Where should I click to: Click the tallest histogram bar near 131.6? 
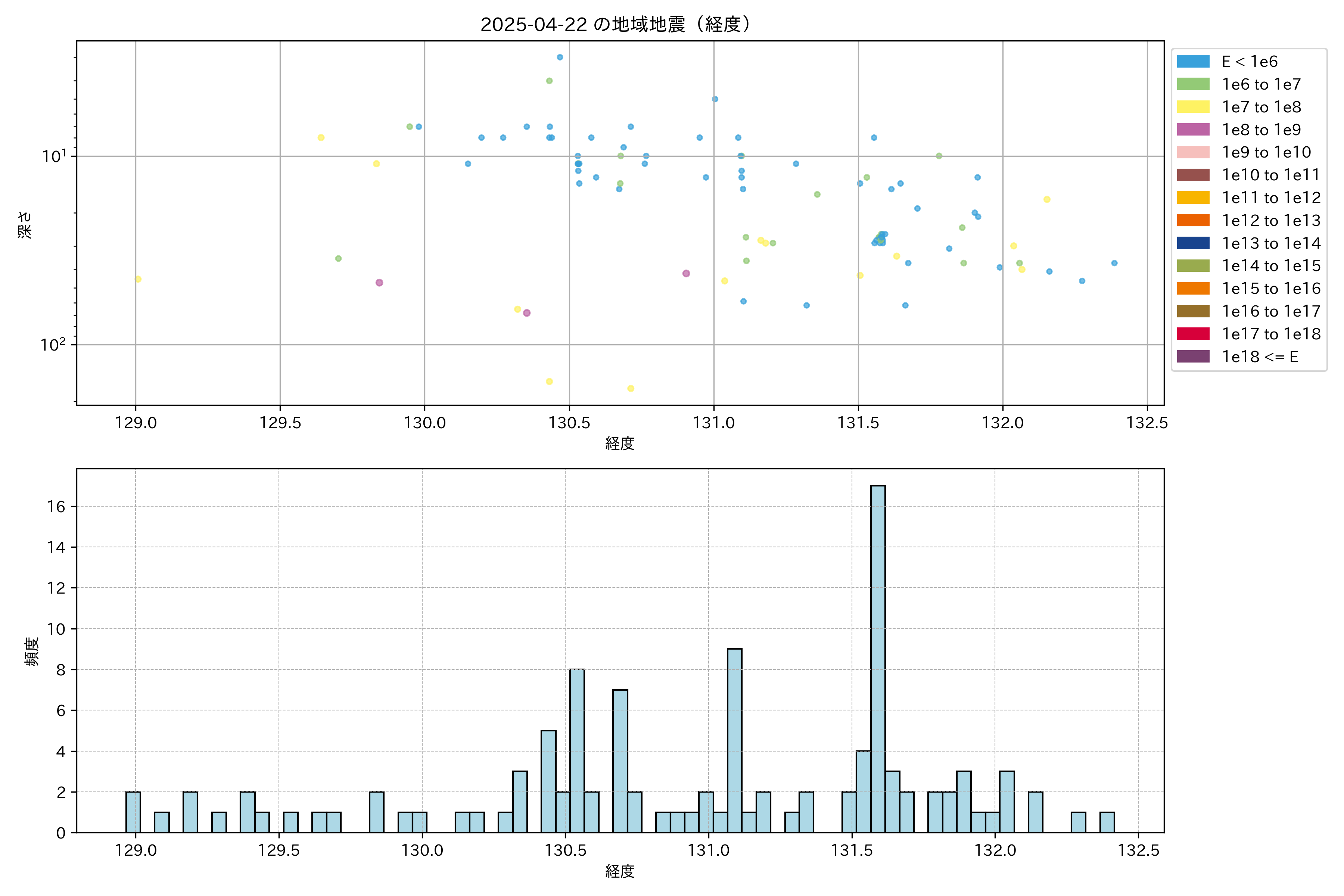click(x=878, y=657)
